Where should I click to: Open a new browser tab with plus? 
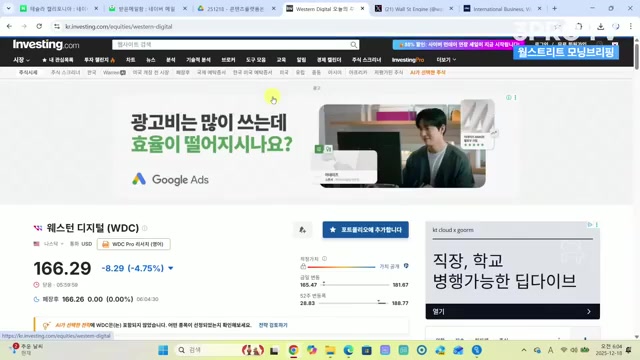pos(554,9)
